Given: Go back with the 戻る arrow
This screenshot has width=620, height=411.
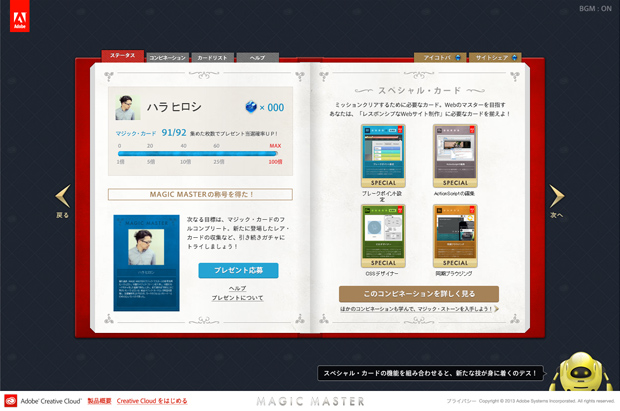Looking at the screenshot, I should pos(63,201).
